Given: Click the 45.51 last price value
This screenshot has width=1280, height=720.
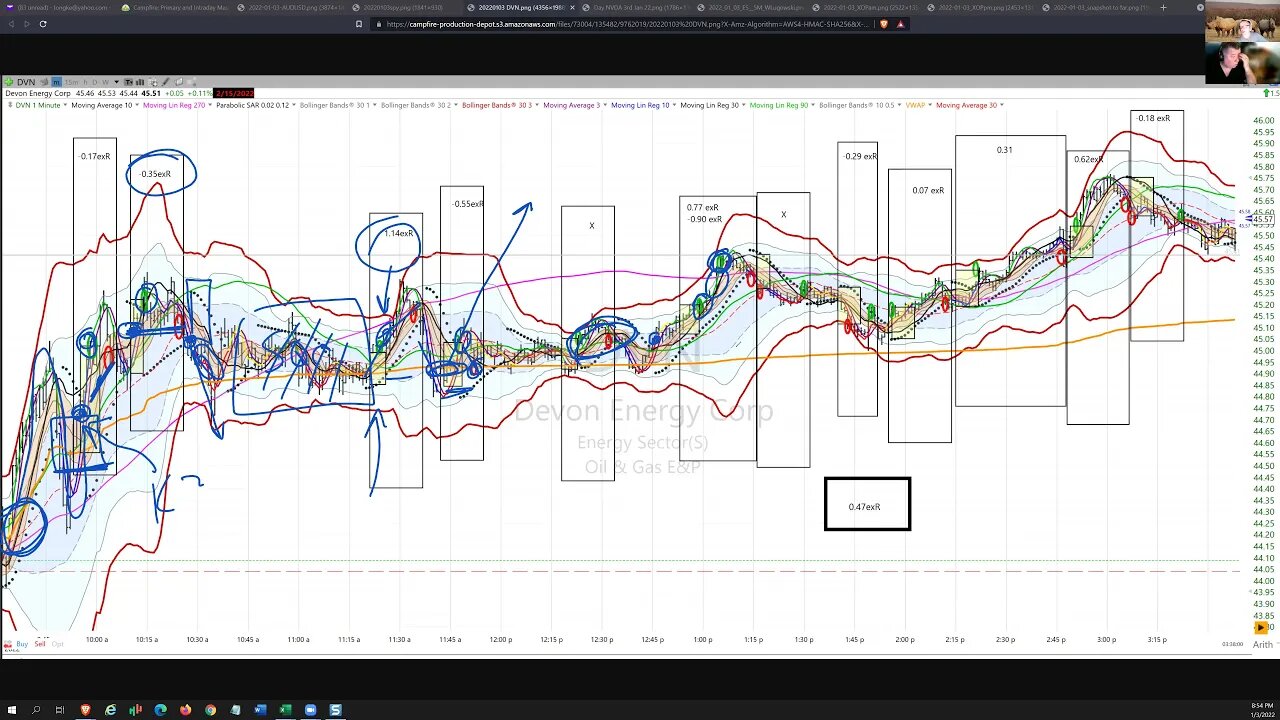Looking at the screenshot, I should click(151, 94).
